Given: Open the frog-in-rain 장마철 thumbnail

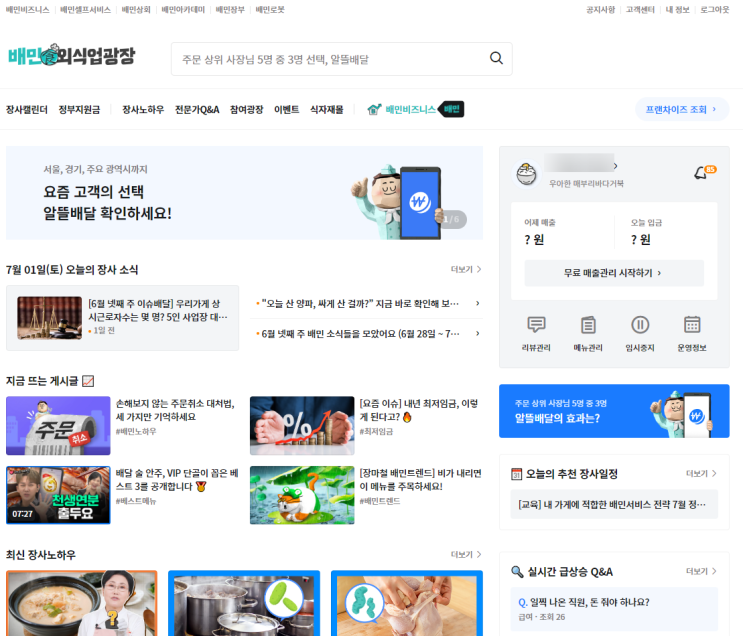Looking at the screenshot, I should (302, 495).
